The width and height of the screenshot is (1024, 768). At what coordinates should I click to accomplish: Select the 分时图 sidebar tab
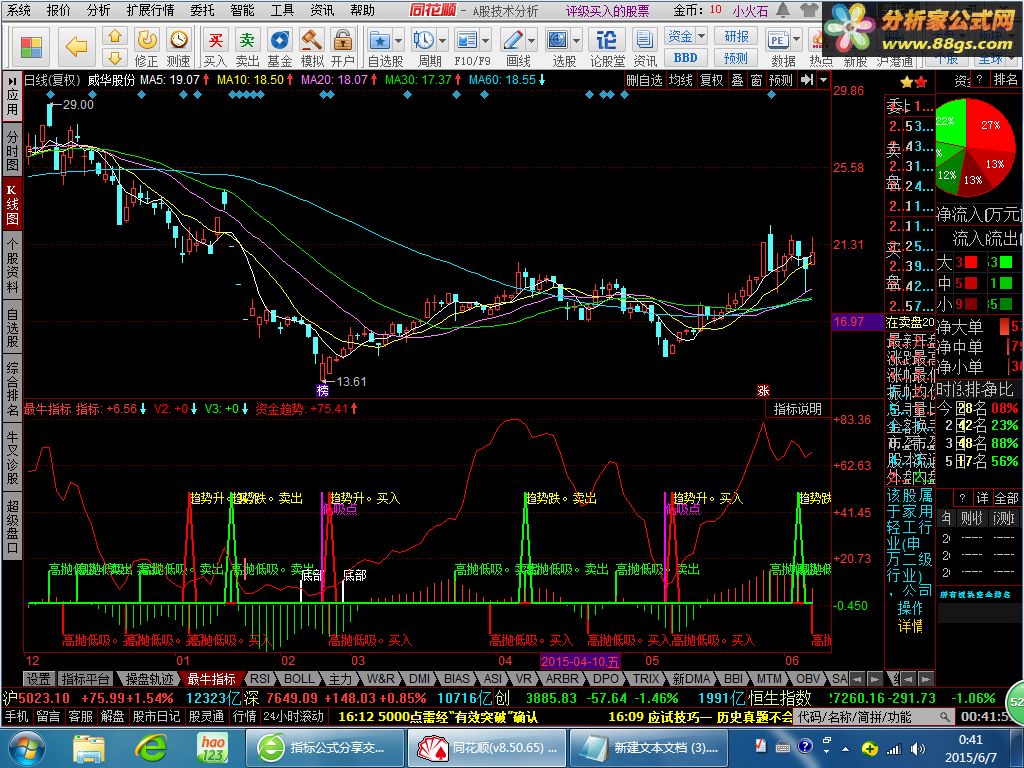click(12, 150)
